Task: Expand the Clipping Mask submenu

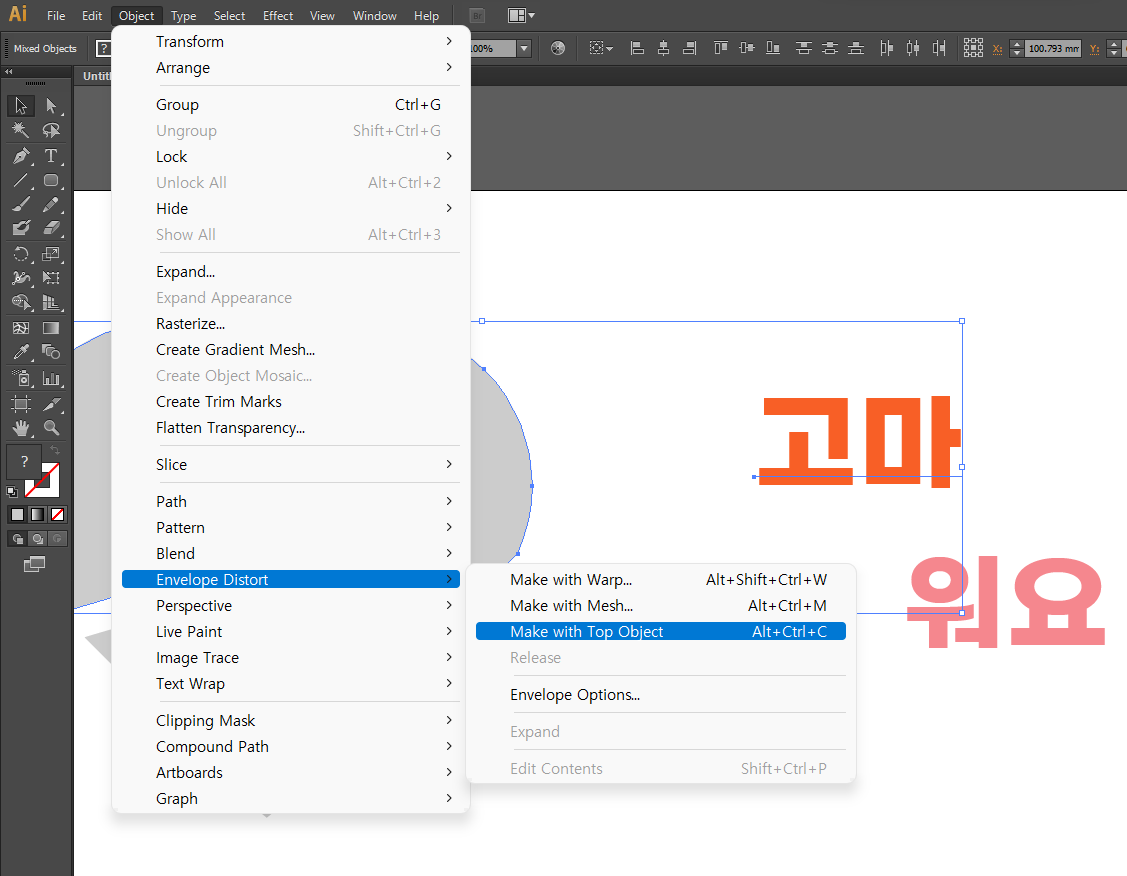Action: pos(290,721)
